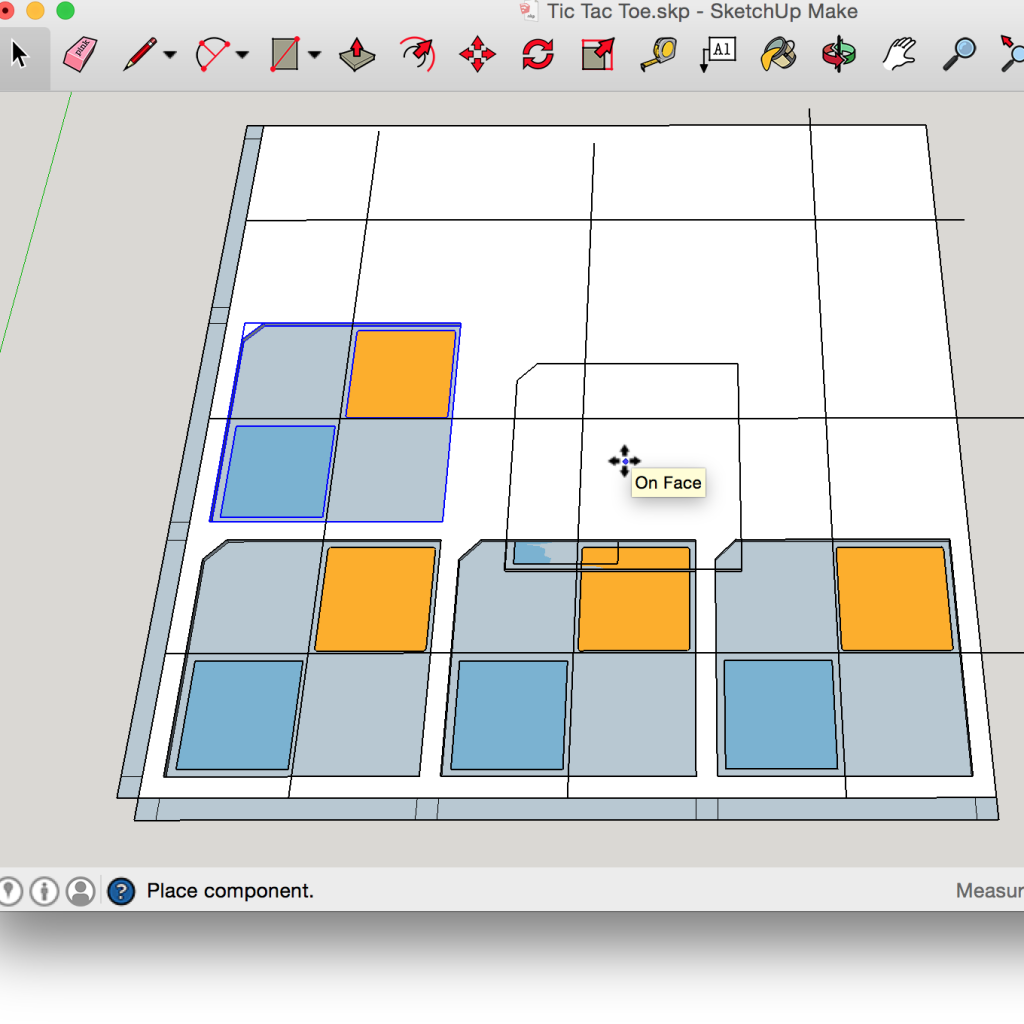Click the yellow minimize window button

pyautogui.click(x=35, y=10)
